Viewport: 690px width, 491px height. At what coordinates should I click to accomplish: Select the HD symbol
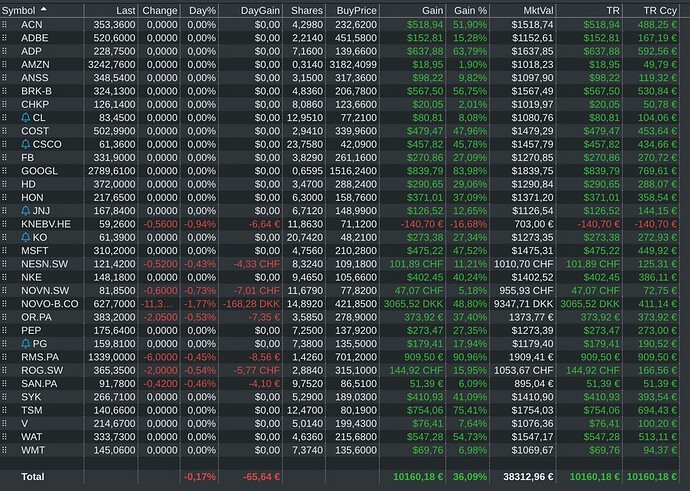(x=28, y=184)
